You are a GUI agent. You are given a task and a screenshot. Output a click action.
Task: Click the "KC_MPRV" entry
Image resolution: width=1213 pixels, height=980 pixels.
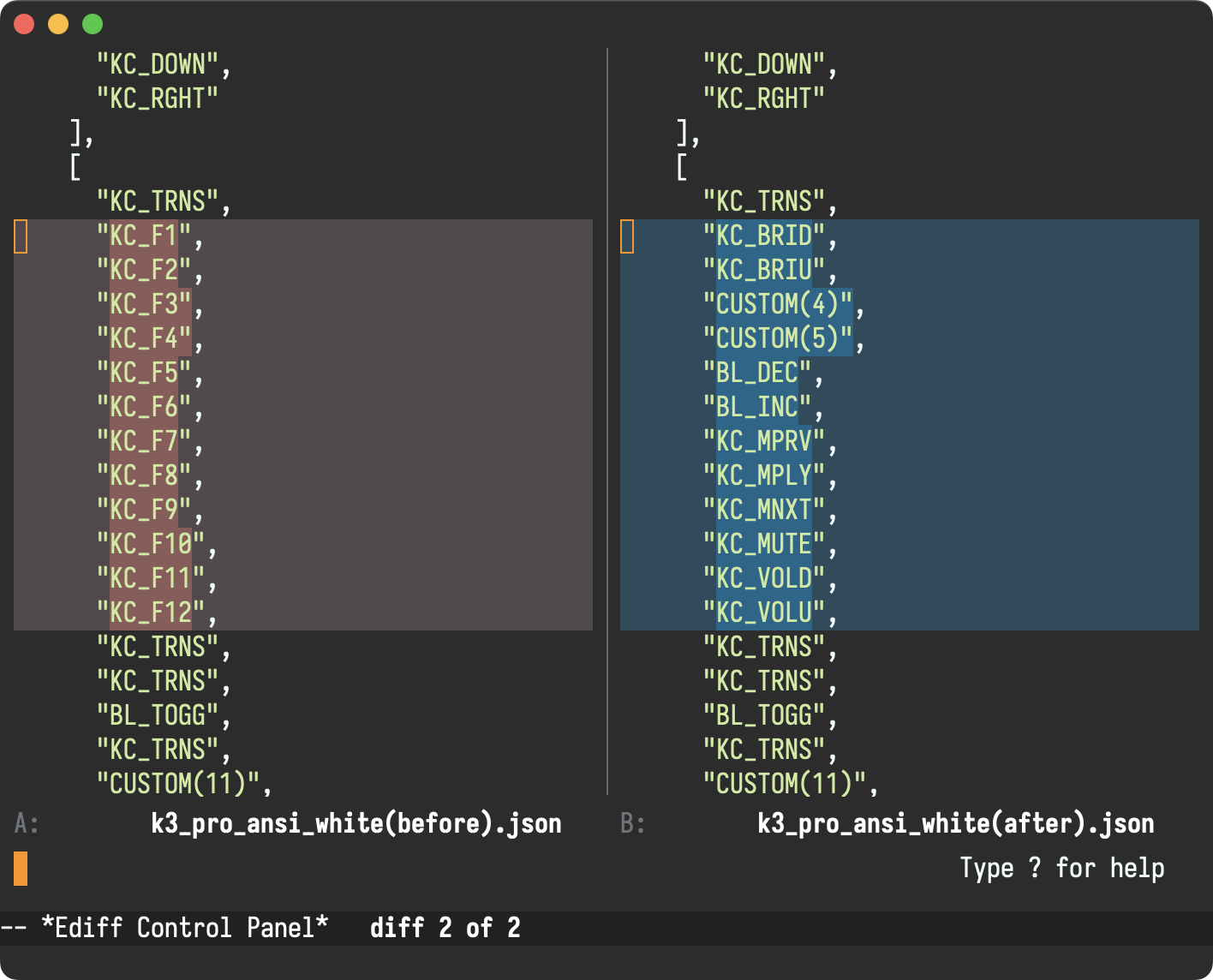(770, 442)
